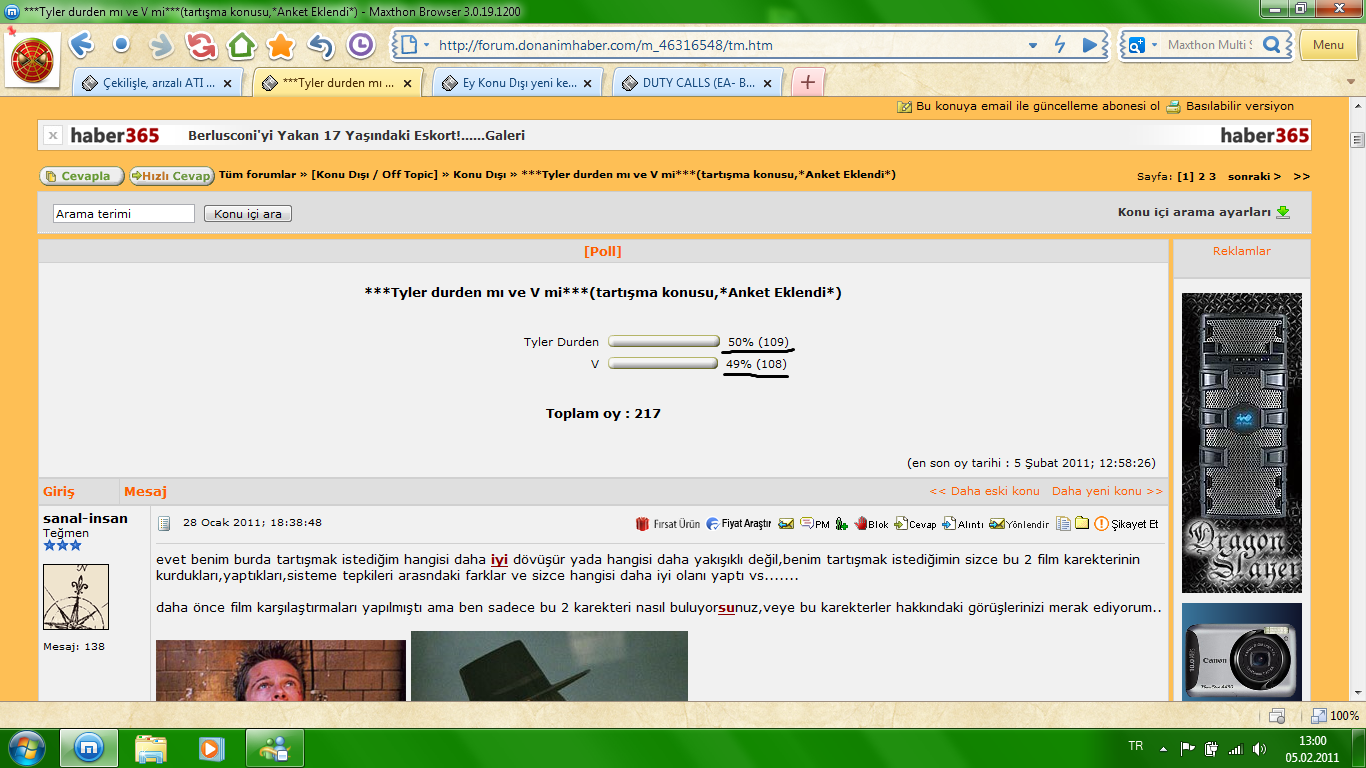Click the PM speech bubble icon
Screen dimensions: 1366x768
click(x=806, y=523)
